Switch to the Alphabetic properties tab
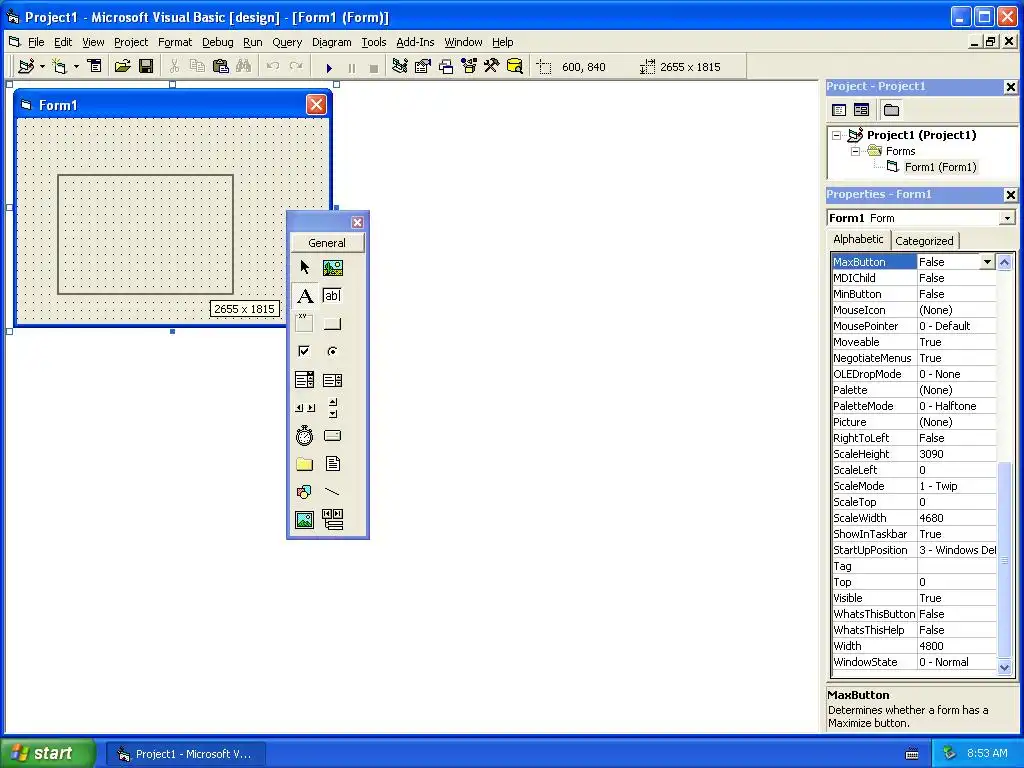 (x=858, y=239)
